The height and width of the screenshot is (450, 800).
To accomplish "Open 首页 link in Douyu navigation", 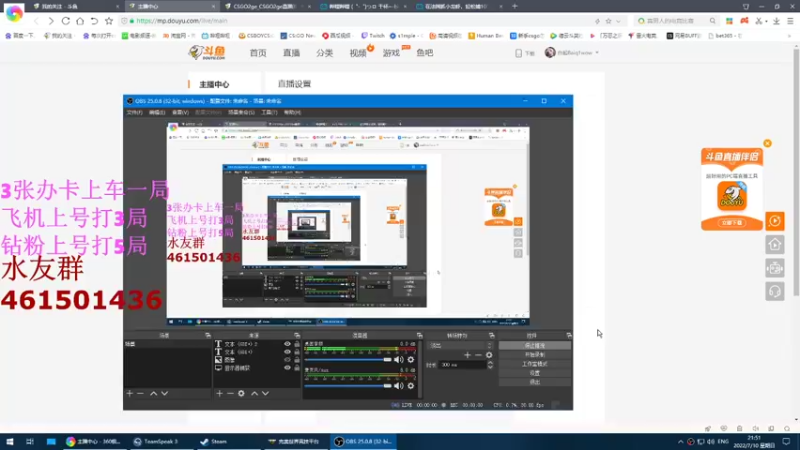I will [x=258, y=53].
